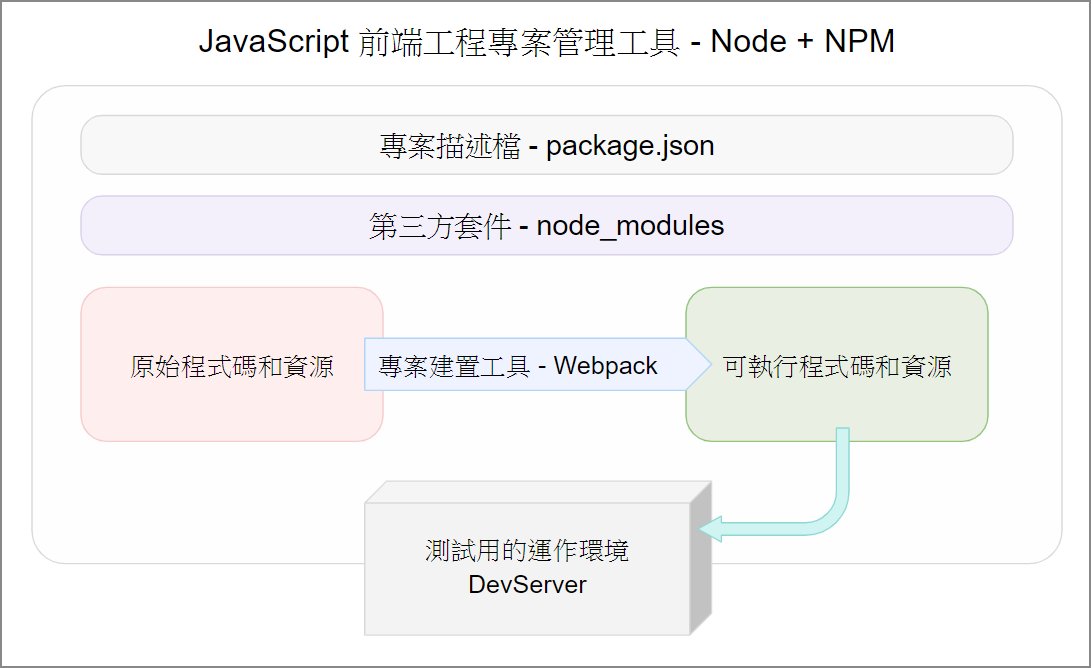Select the 'node_modules' text
The width and height of the screenshot is (1091, 668).
coord(630,226)
